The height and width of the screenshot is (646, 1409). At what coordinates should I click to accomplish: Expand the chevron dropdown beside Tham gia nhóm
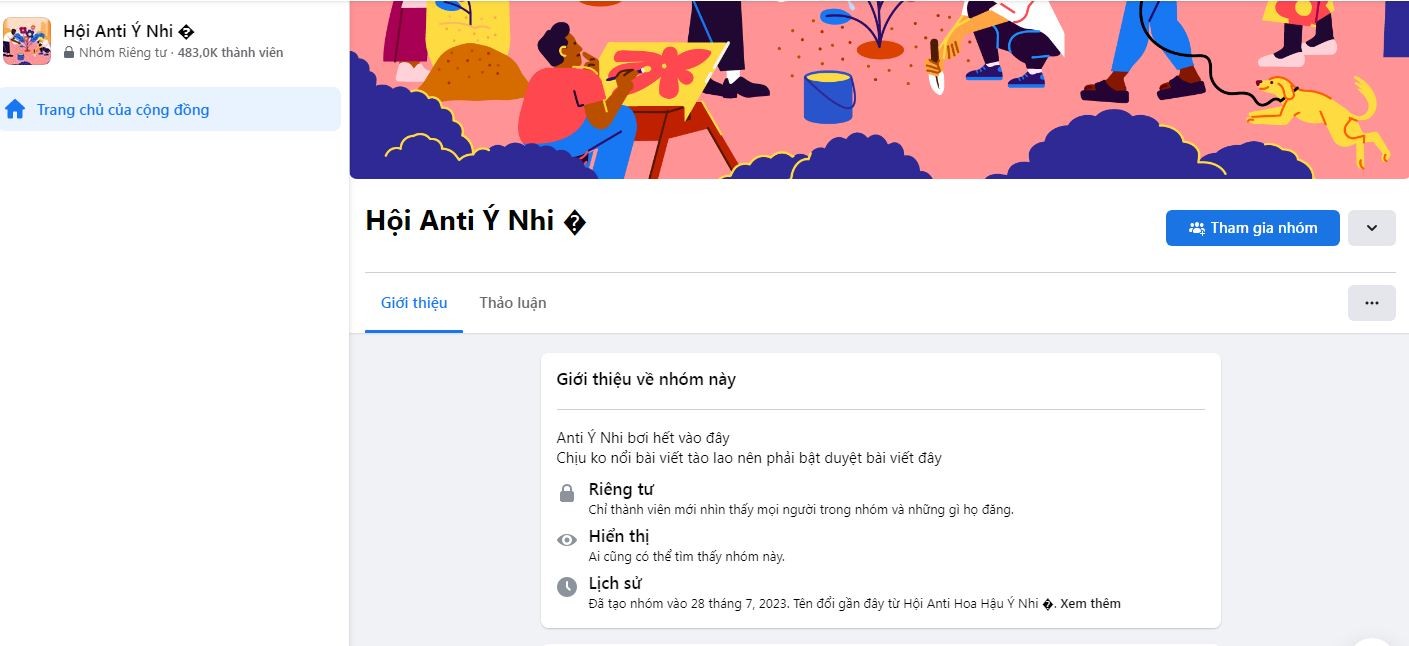(x=1371, y=228)
